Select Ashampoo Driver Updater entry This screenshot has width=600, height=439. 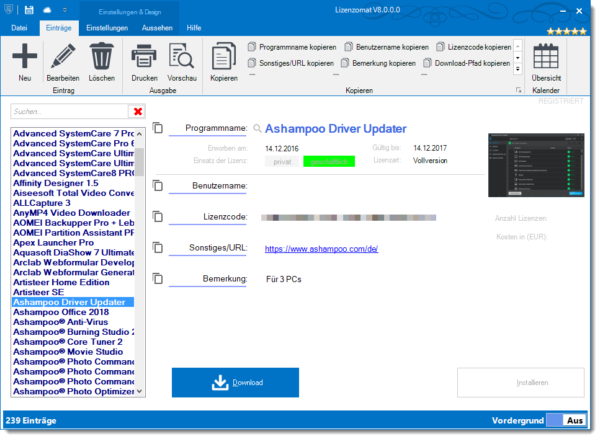73,302
